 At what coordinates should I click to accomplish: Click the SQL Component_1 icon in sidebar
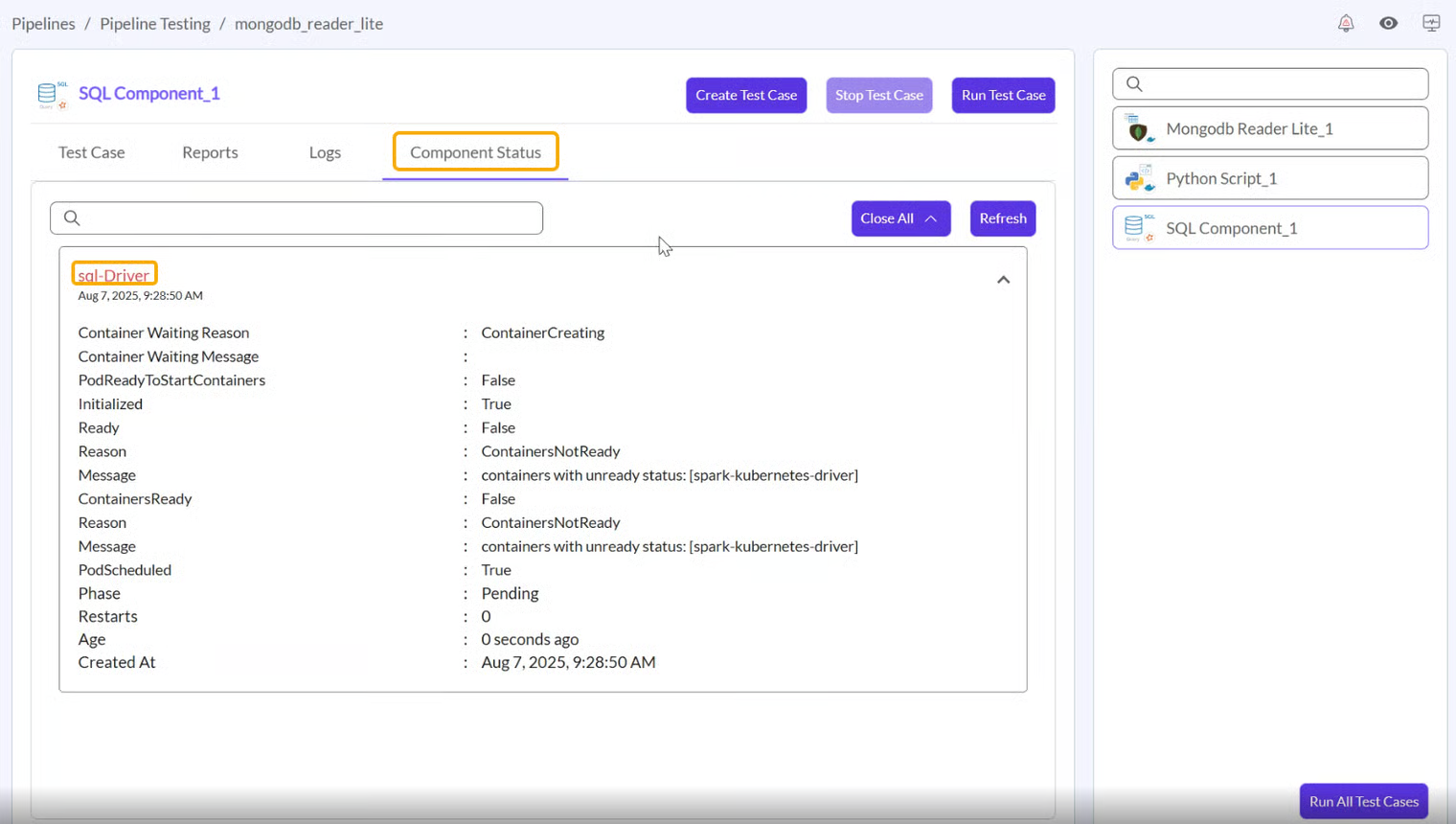(1139, 228)
